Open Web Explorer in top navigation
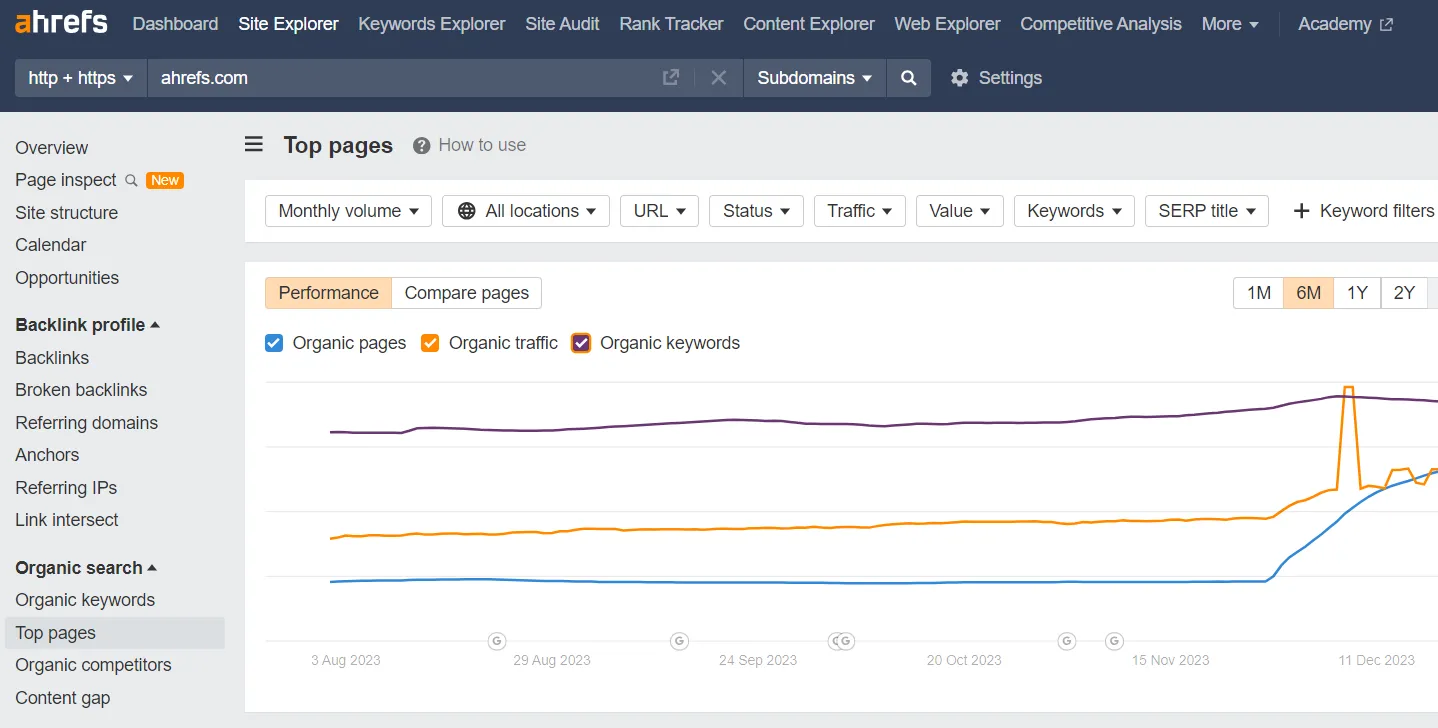1438x728 pixels. coord(947,24)
